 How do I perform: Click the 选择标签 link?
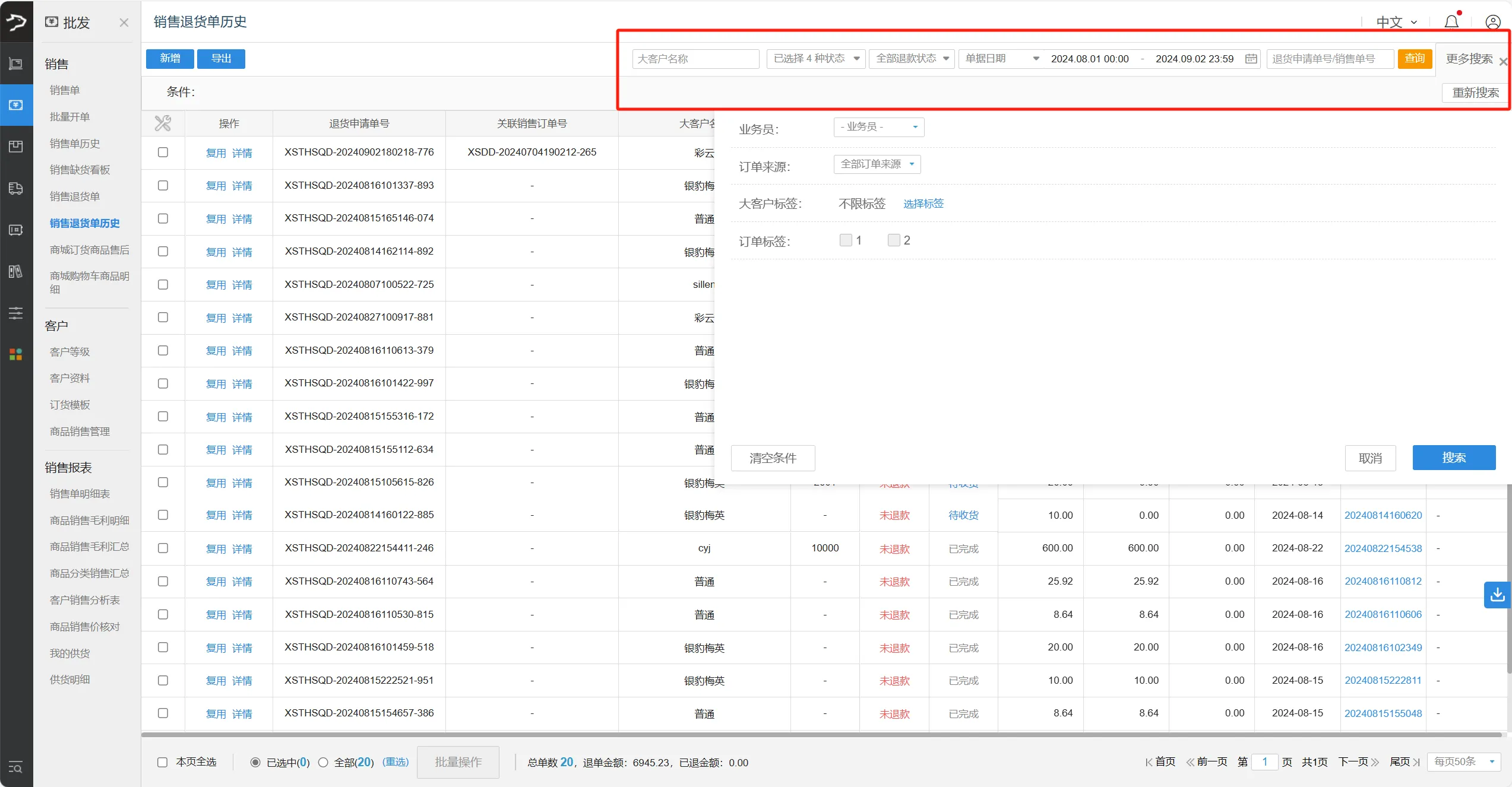click(923, 204)
